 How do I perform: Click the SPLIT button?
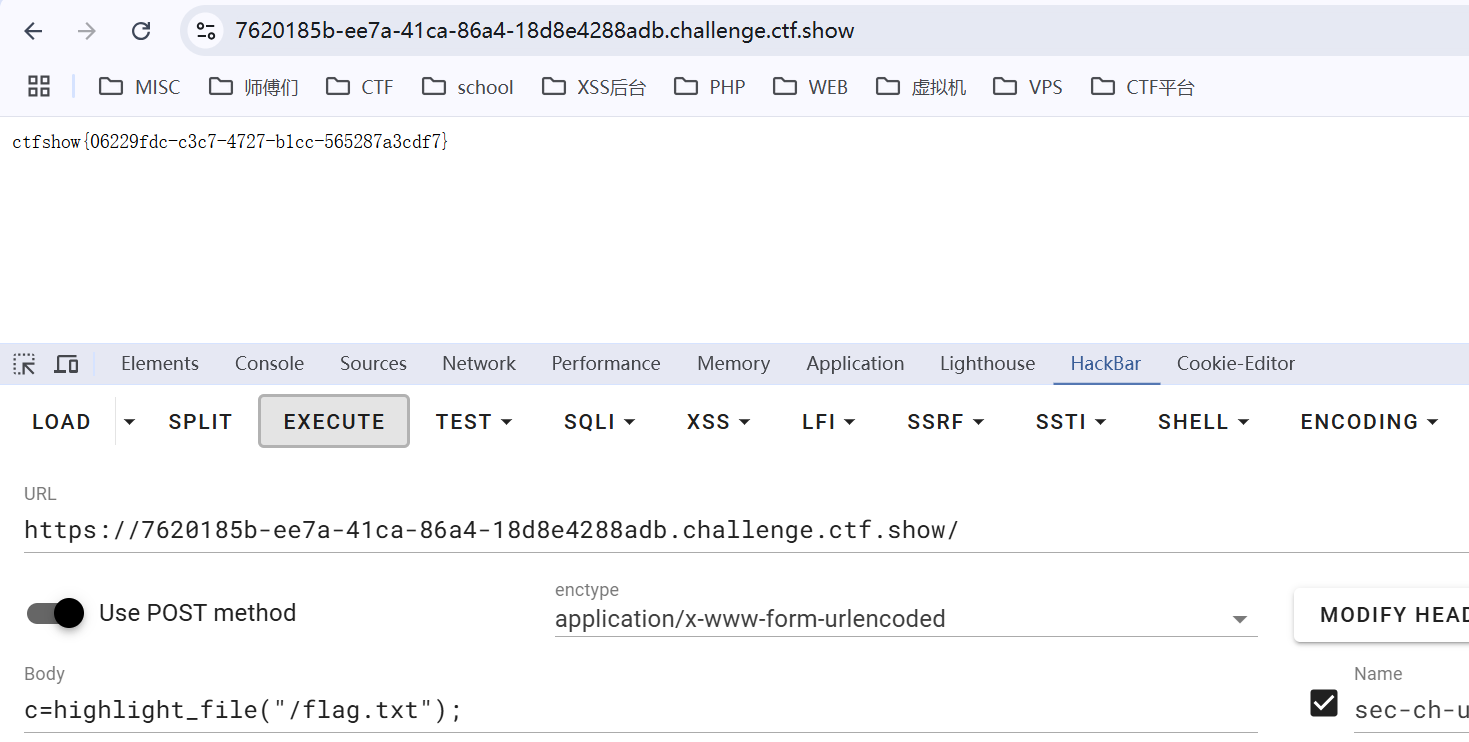(200, 422)
